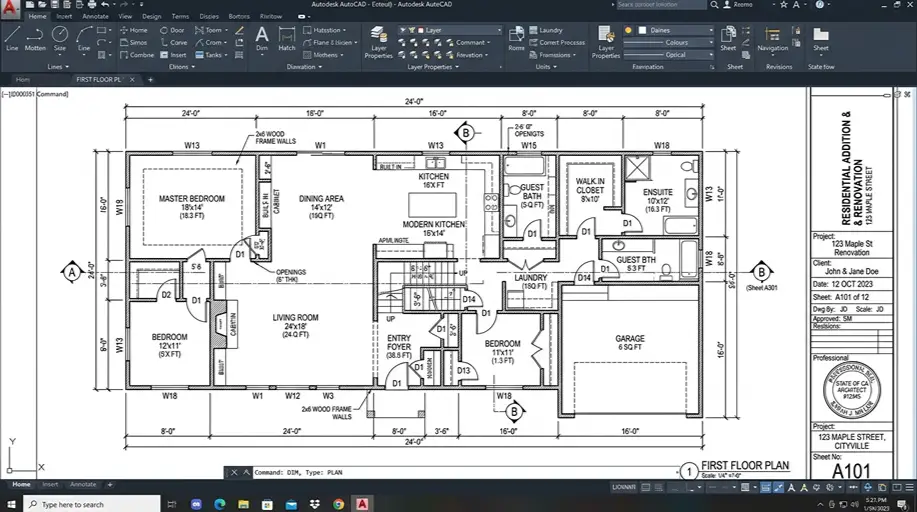The width and height of the screenshot is (917, 512).
Task: Expand the Elinons panel dropdown
Action: 182,67
